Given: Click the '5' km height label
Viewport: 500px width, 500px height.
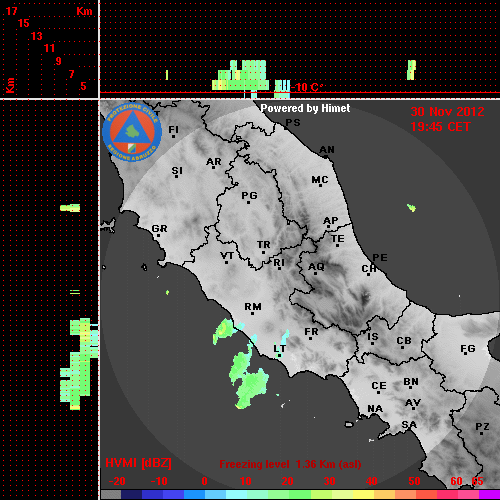Looking at the screenshot, I should 83,86.
